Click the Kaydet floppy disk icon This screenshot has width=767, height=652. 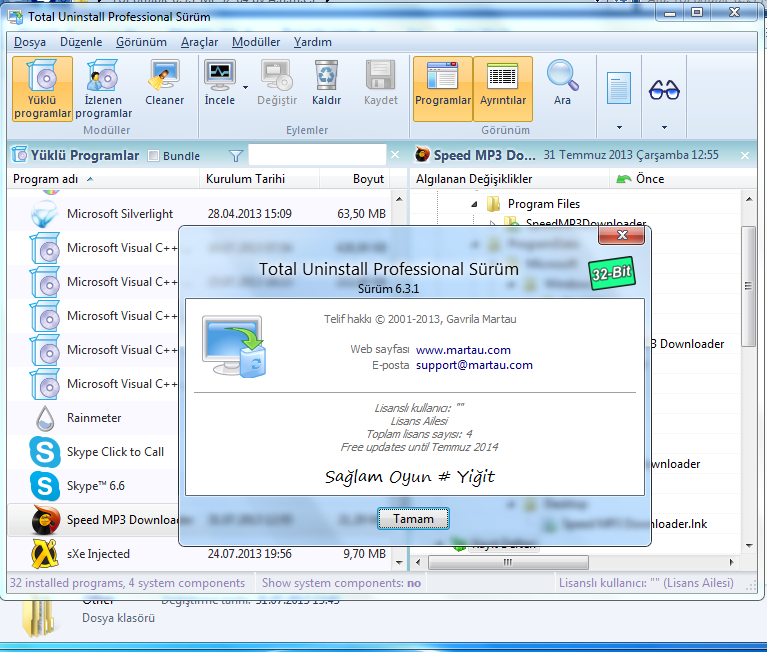pos(380,75)
